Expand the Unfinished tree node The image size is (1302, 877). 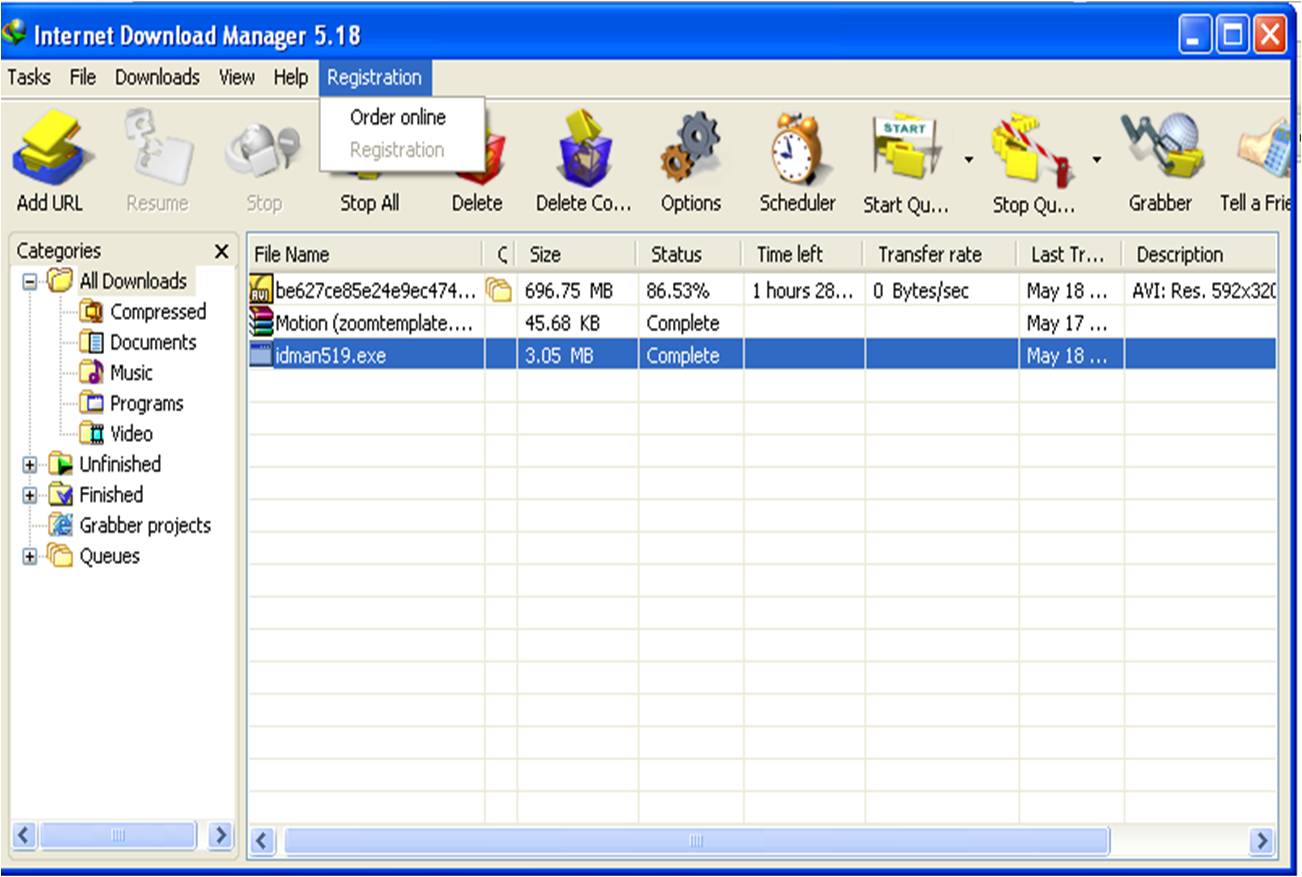click(x=29, y=465)
